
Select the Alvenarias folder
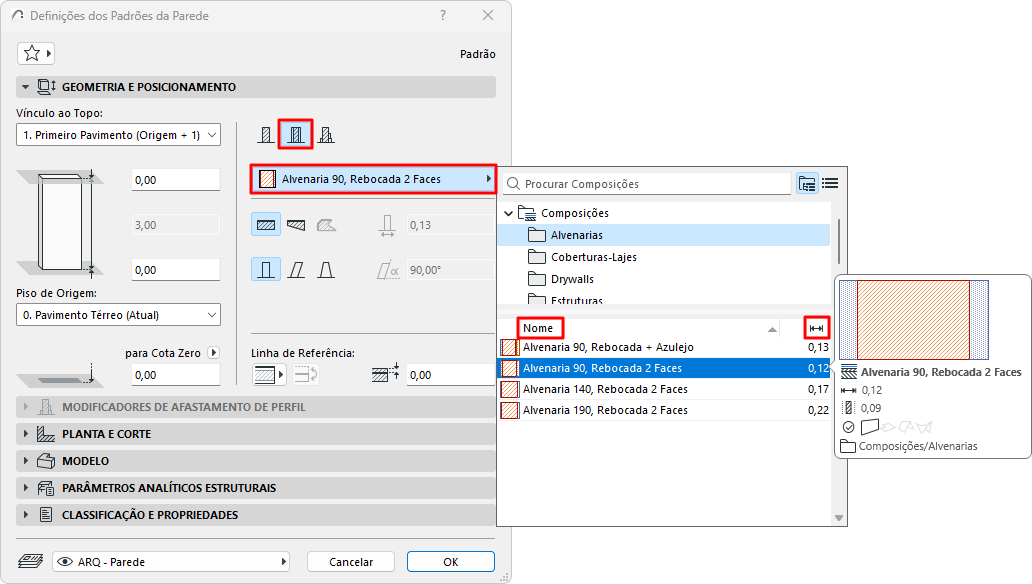click(x=663, y=235)
